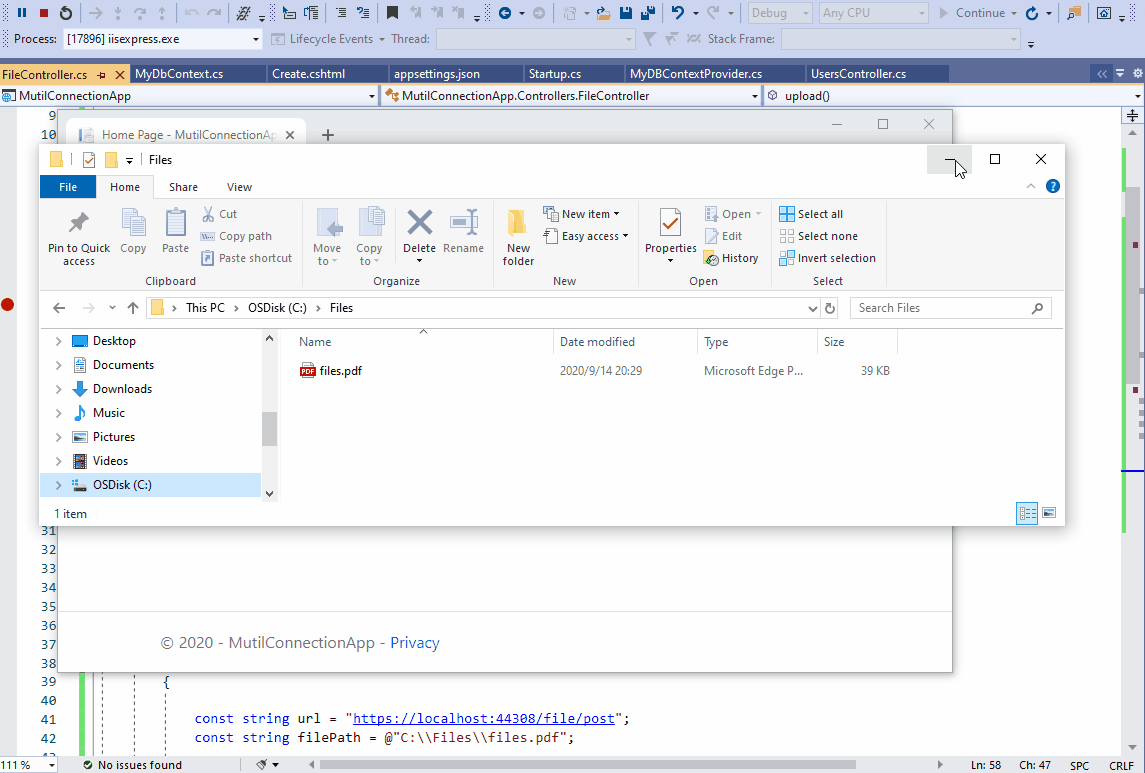Click the editor horizontal scrollbar thumb
The width and height of the screenshot is (1145, 773).
tap(589, 765)
